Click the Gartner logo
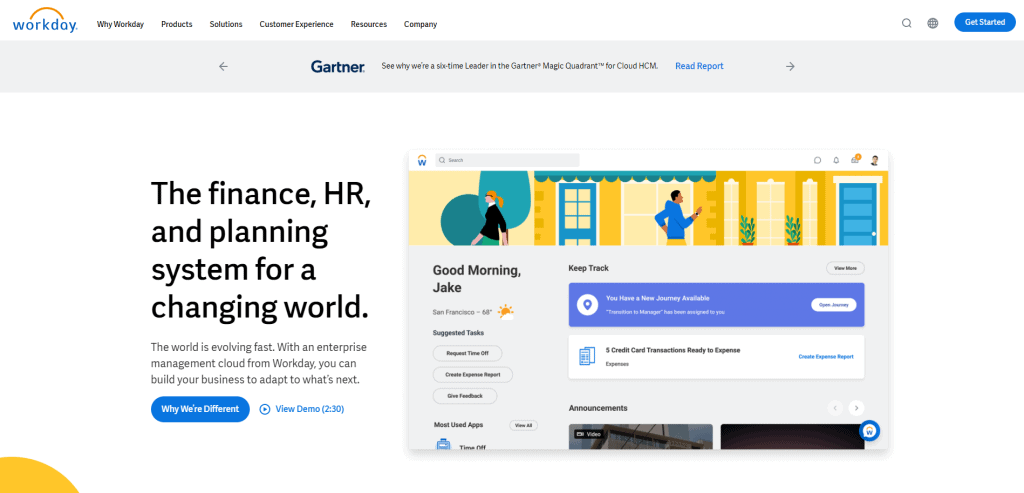The height and width of the screenshot is (493, 1024). point(338,66)
